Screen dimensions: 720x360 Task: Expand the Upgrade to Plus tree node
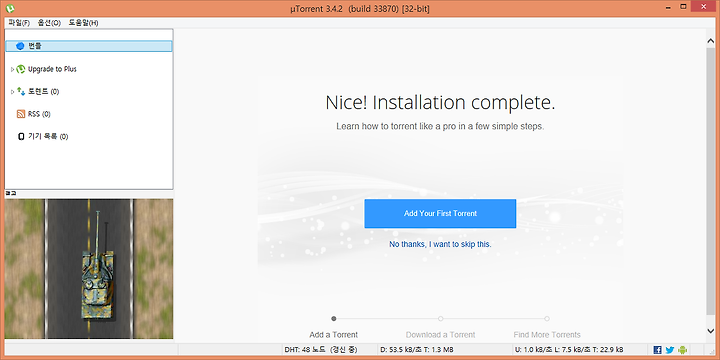click(12, 69)
